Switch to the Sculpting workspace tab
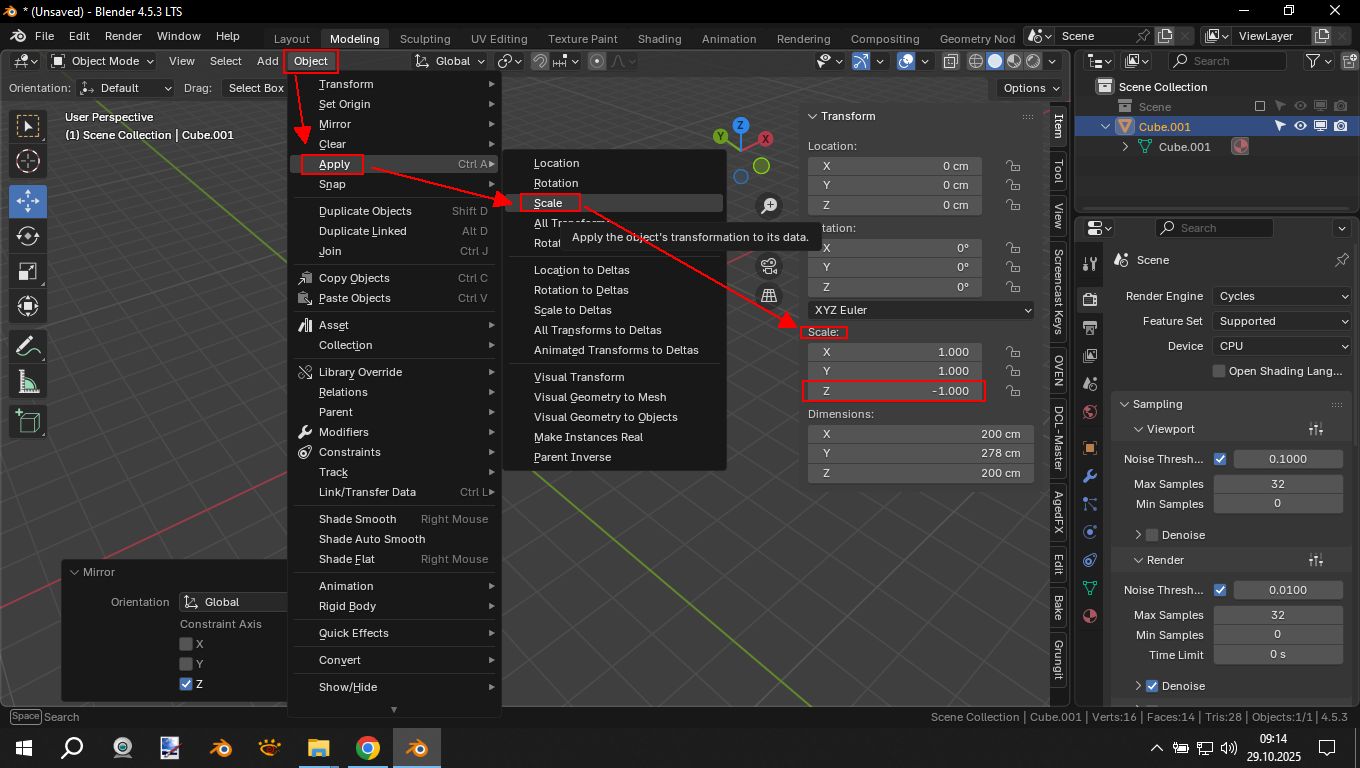The height and width of the screenshot is (768, 1360). point(425,39)
